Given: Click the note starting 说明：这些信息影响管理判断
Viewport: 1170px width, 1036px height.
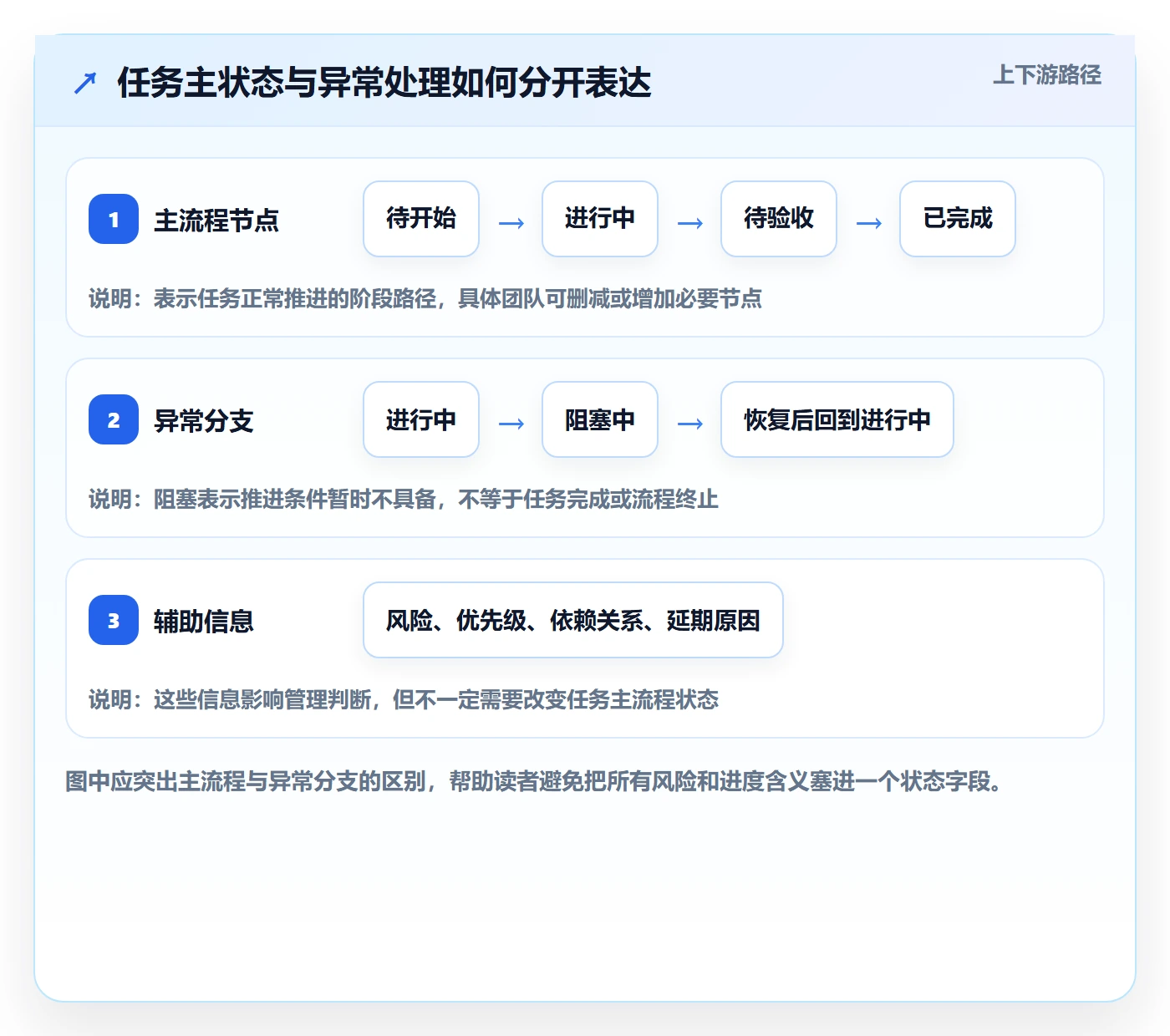Looking at the screenshot, I should (x=404, y=700).
